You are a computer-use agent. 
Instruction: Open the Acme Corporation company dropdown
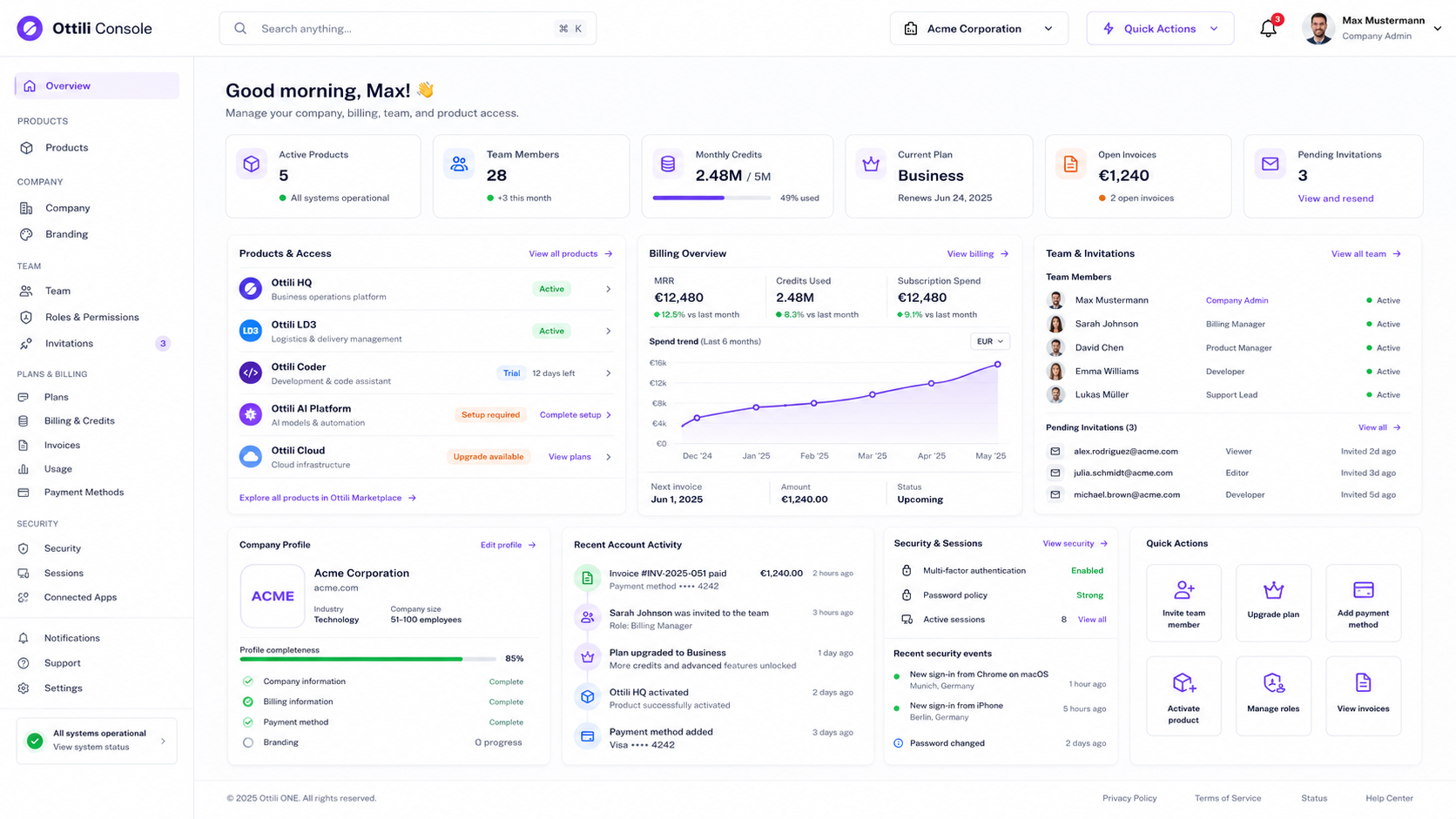(x=979, y=29)
